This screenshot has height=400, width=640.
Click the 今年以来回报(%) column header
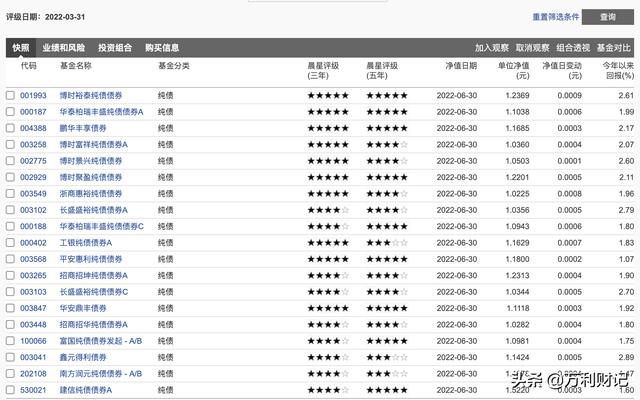[x=618, y=71]
